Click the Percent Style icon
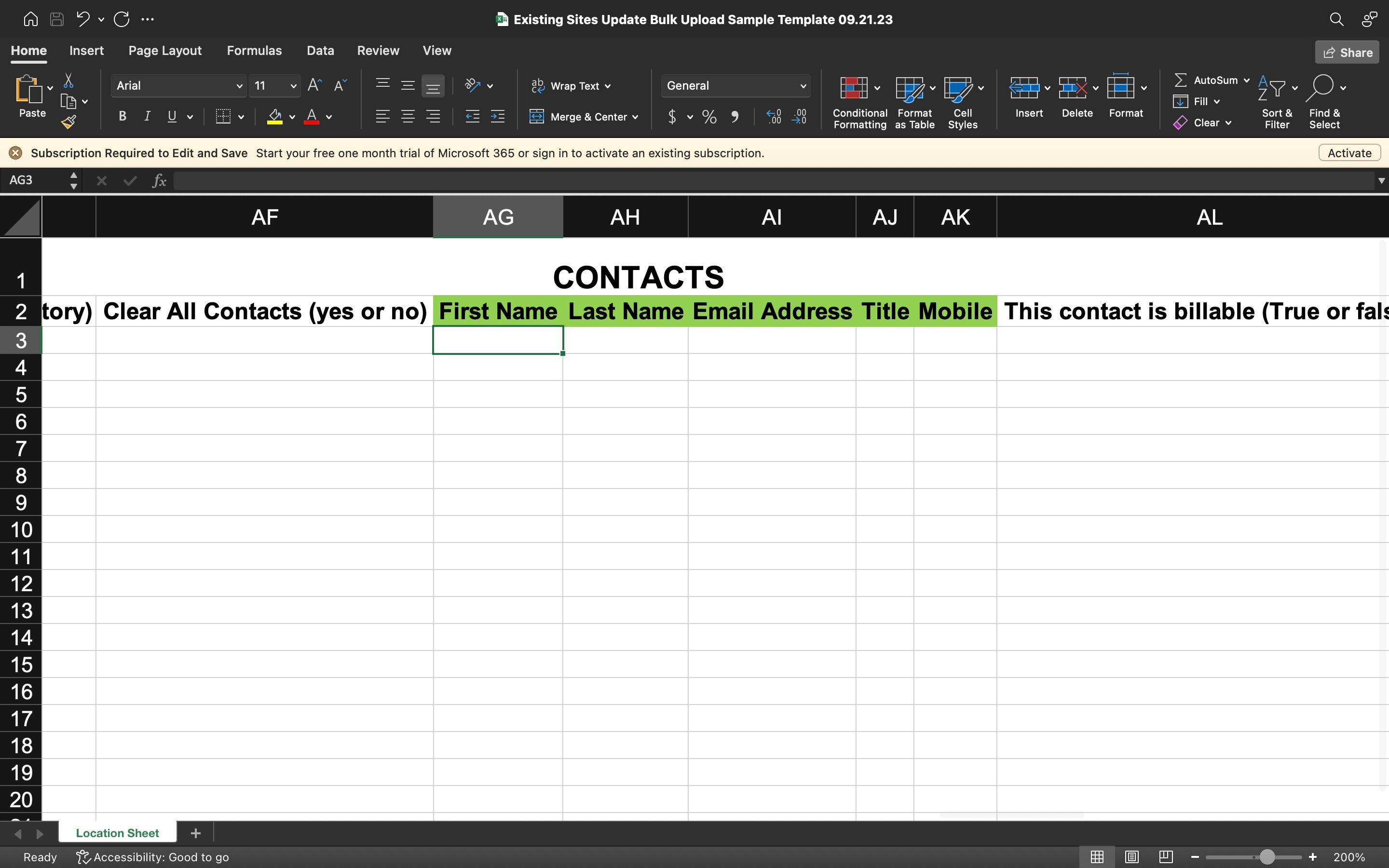 (709, 117)
